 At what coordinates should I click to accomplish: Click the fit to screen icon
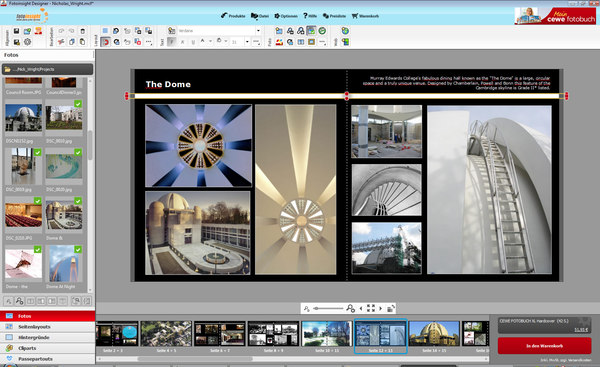point(370,308)
